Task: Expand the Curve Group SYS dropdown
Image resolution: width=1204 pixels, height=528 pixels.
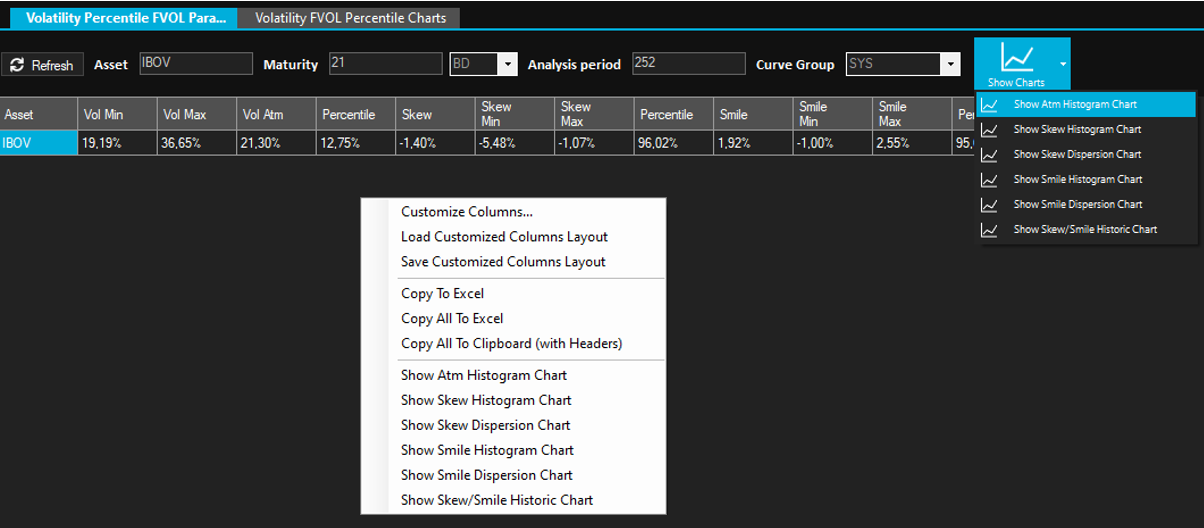Action: (x=949, y=65)
